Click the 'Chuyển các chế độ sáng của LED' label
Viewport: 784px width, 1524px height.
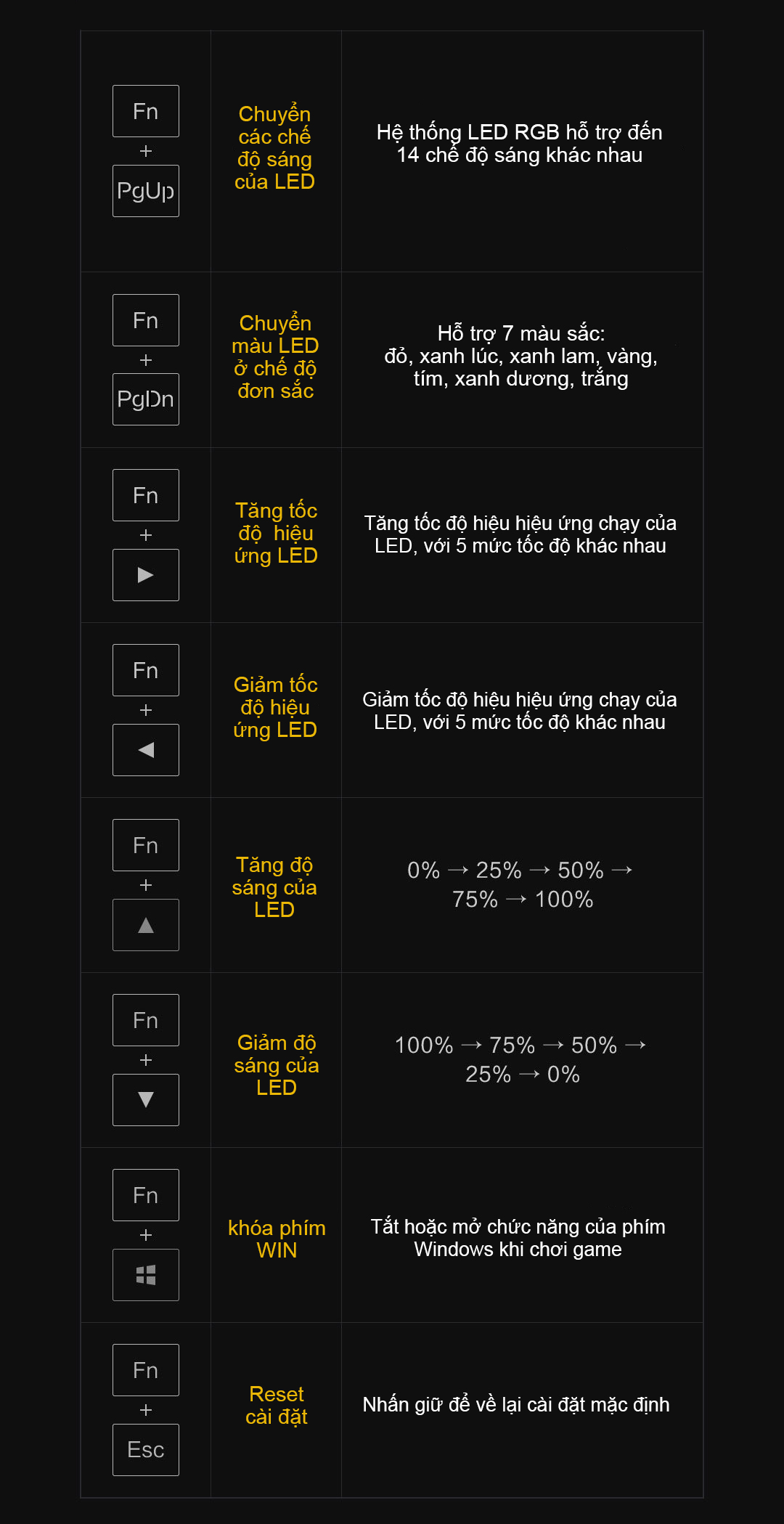point(274,147)
